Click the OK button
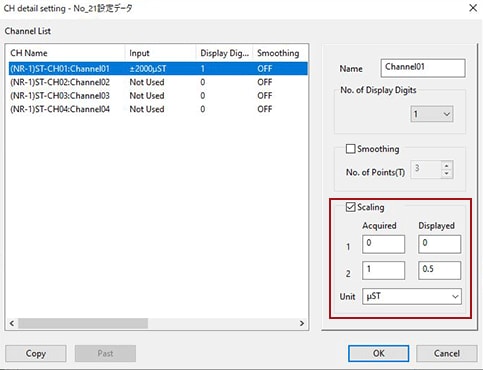The width and height of the screenshot is (483, 370). [x=378, y=353]
